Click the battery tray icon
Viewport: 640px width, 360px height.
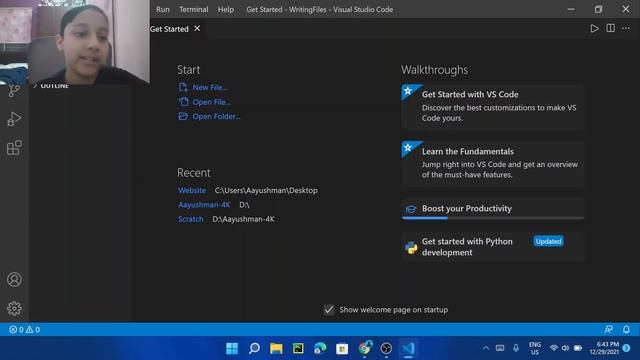(x=578, y=348)
